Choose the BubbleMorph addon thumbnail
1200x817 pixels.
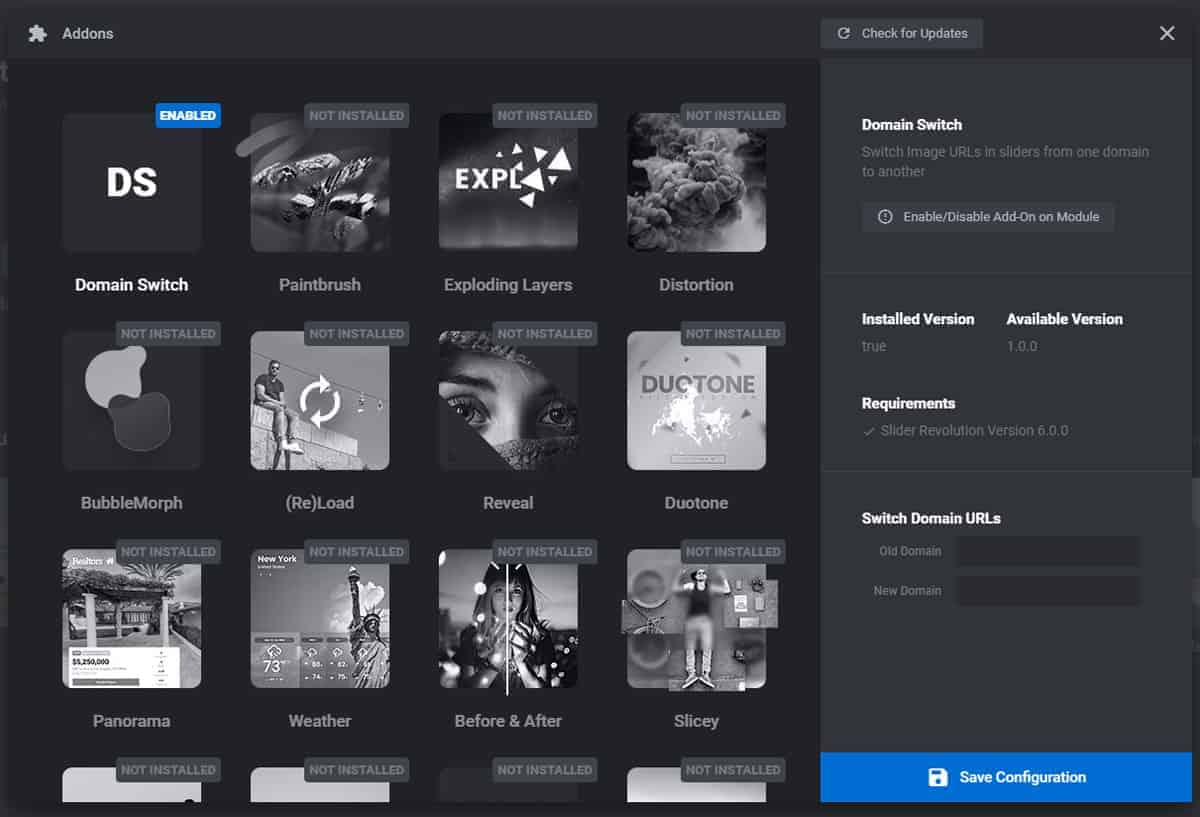tap(132, 400)
